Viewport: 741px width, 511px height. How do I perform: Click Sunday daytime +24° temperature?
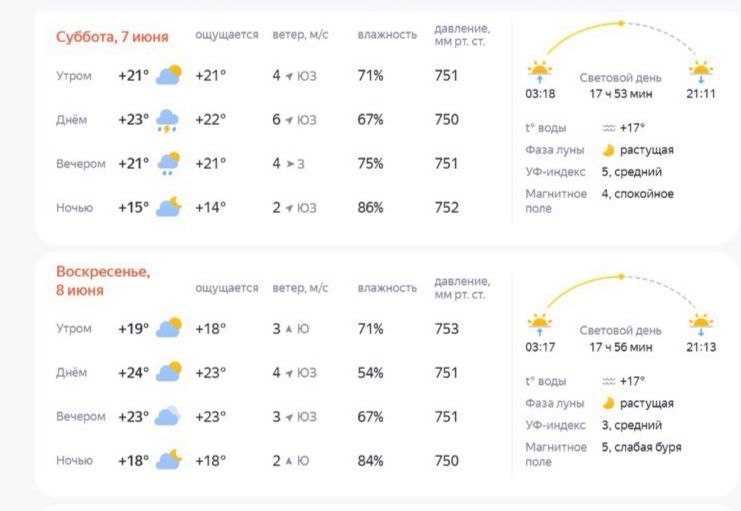tap(133, 373)
